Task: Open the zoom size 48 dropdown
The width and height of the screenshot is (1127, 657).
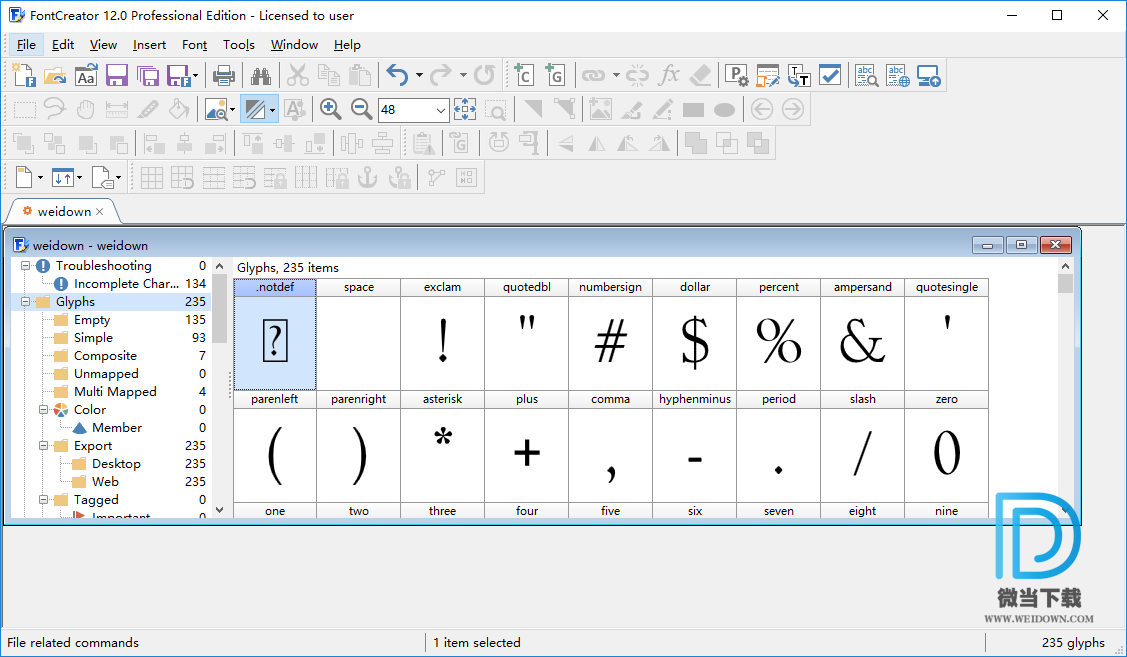Action: [441, 110]
